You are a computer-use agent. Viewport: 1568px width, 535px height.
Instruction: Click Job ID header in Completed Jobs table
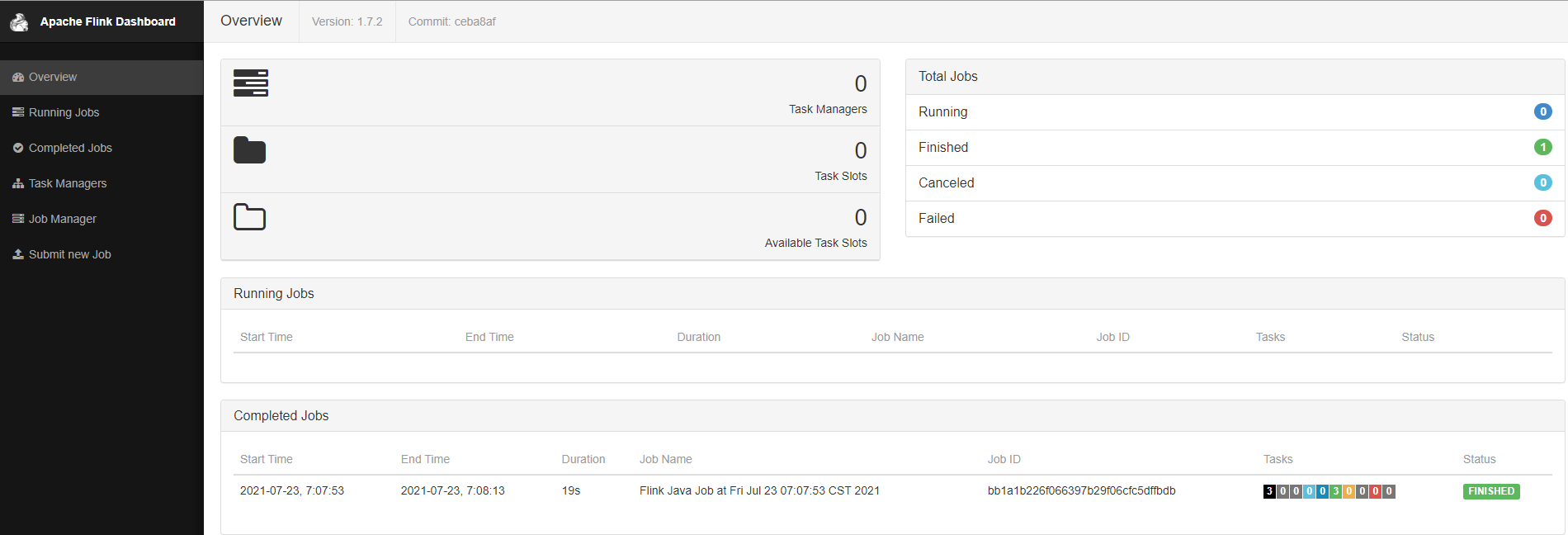tap(1004, 459)
